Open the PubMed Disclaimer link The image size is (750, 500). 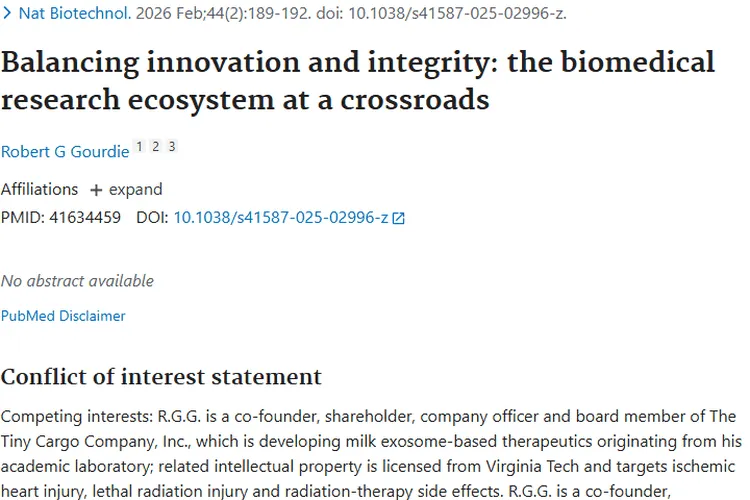pos(63,315)
